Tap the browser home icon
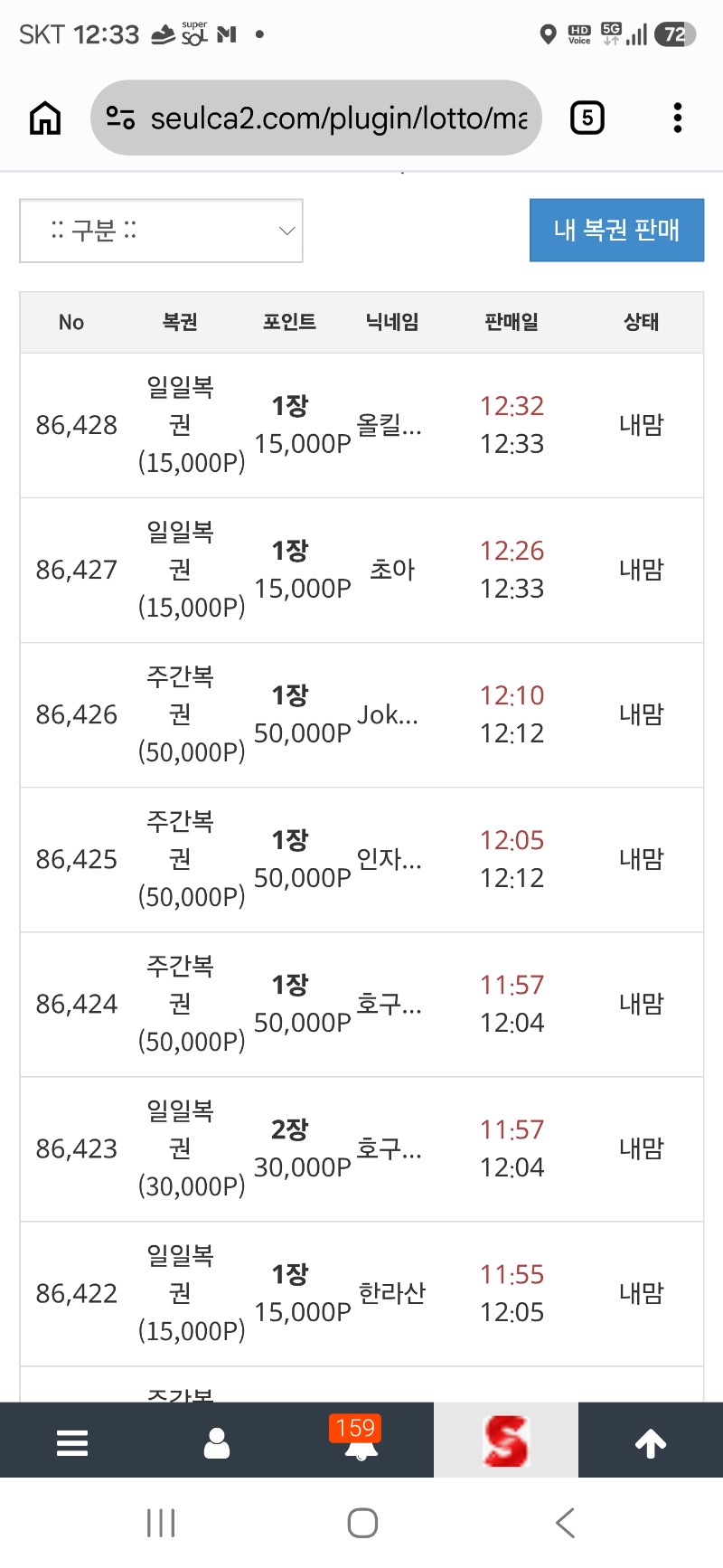This screenshot has width=723, height=1568. [x=45, y=118]
